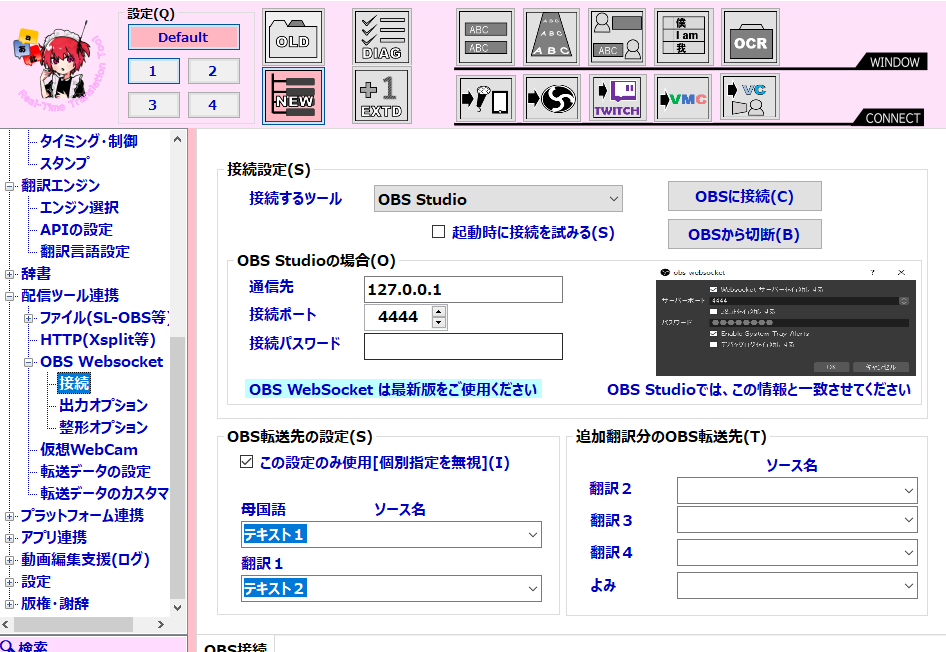Click the maid character logo
The height and width of the screenshot is (652, 946).
point(59,68)
